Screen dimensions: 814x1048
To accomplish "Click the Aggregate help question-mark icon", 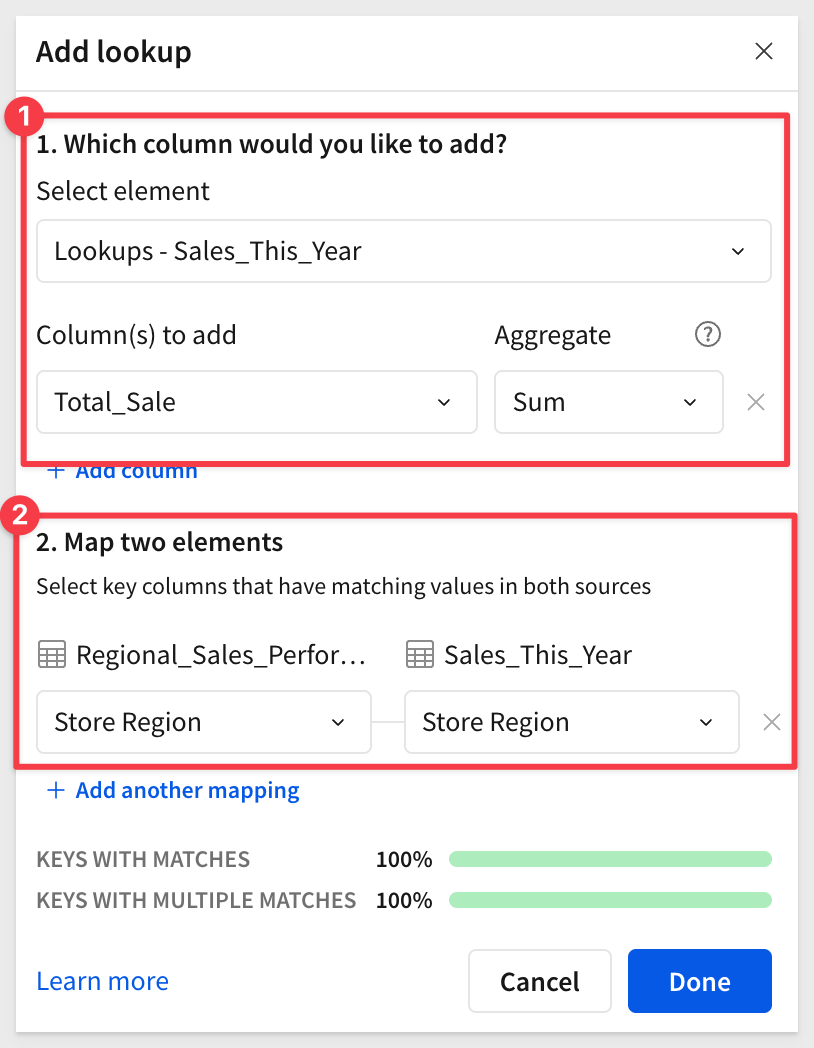I will 708,334.
